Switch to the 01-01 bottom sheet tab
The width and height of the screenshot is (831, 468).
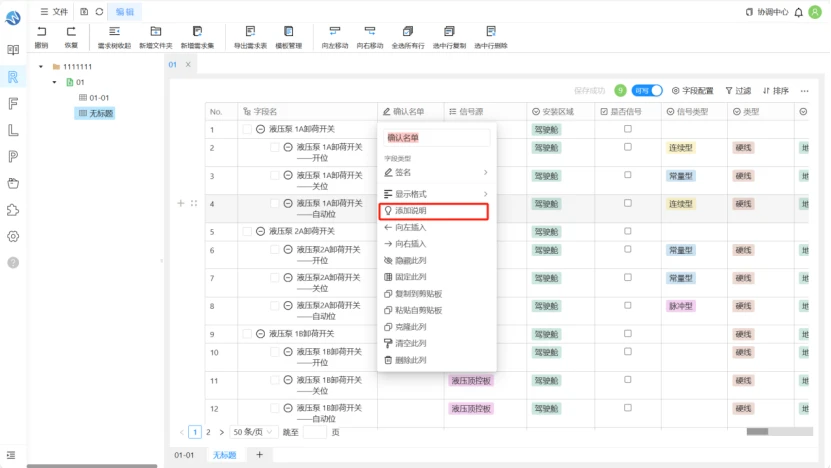184,455
